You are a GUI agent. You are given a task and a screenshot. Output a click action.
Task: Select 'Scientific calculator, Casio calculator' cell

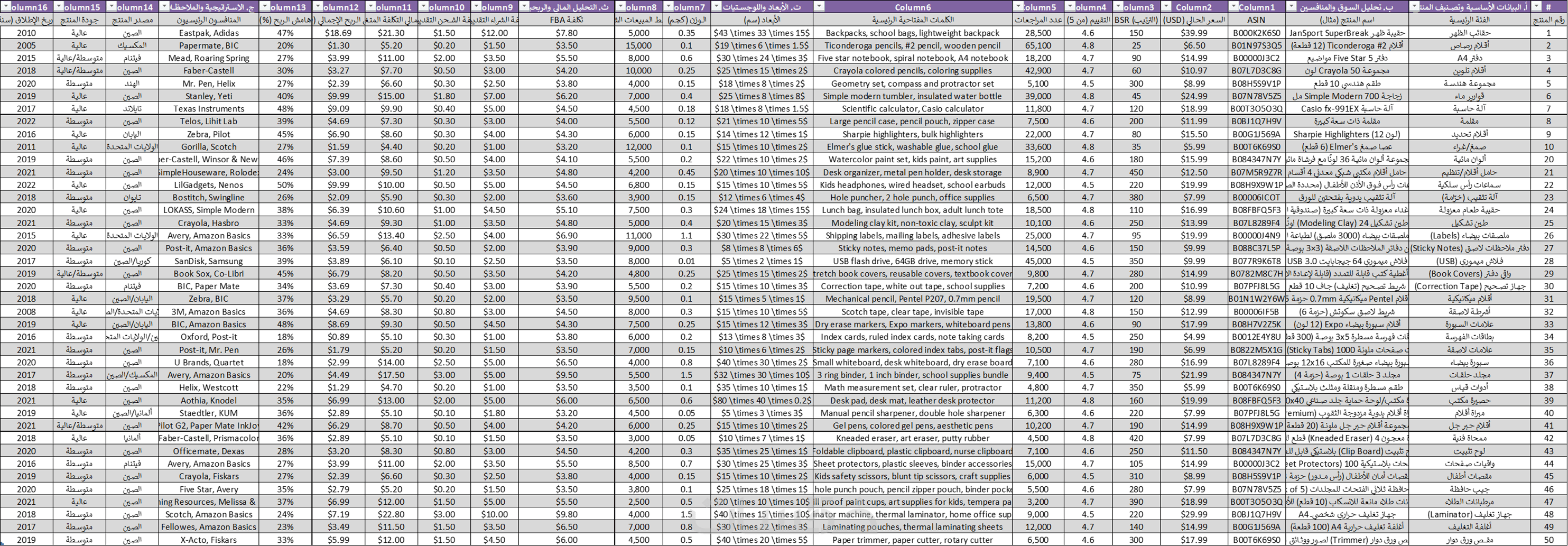[912, 109]
